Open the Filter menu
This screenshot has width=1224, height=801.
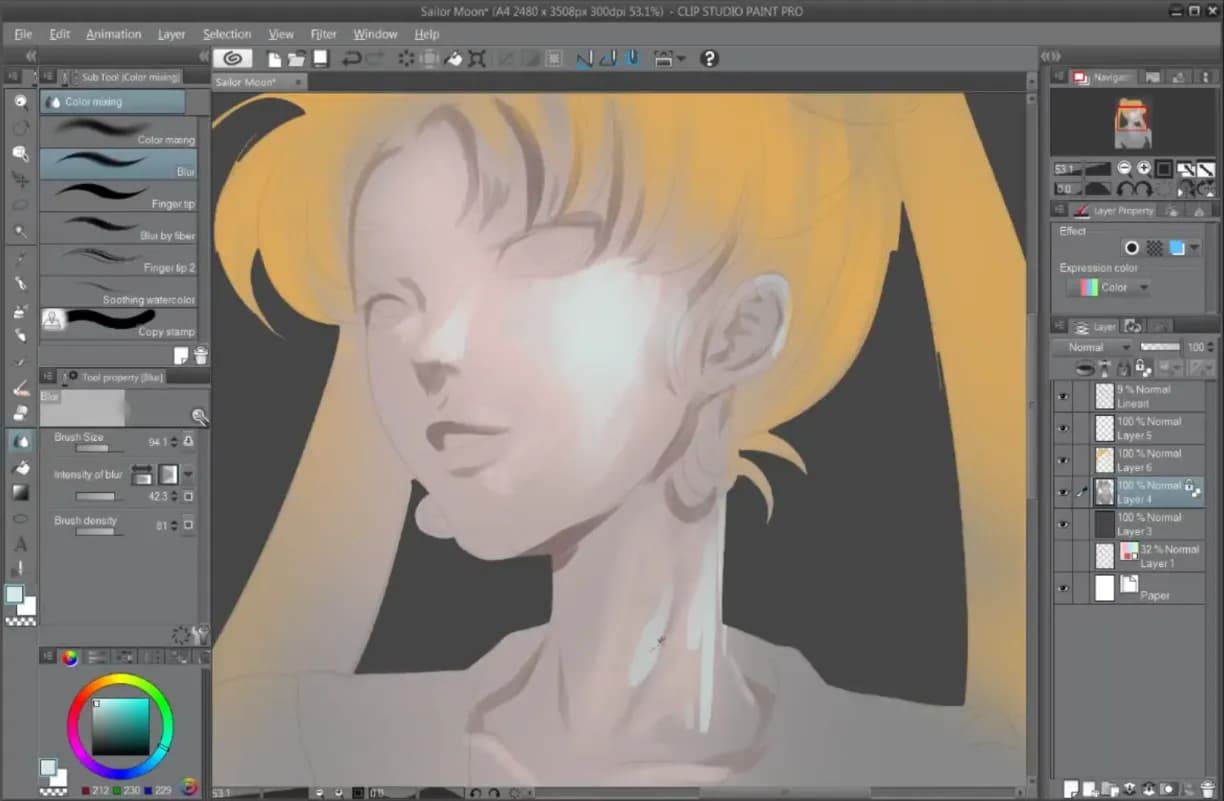point(323,34)
